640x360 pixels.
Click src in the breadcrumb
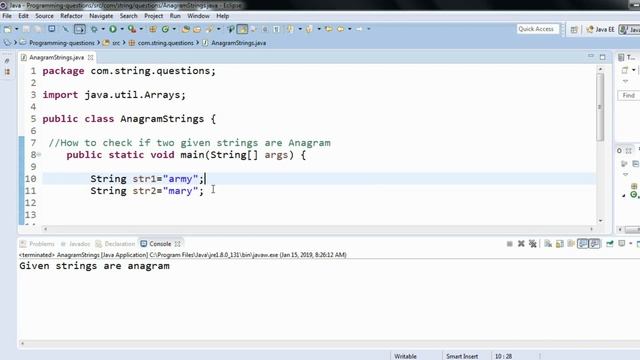(x=116, y=43)
